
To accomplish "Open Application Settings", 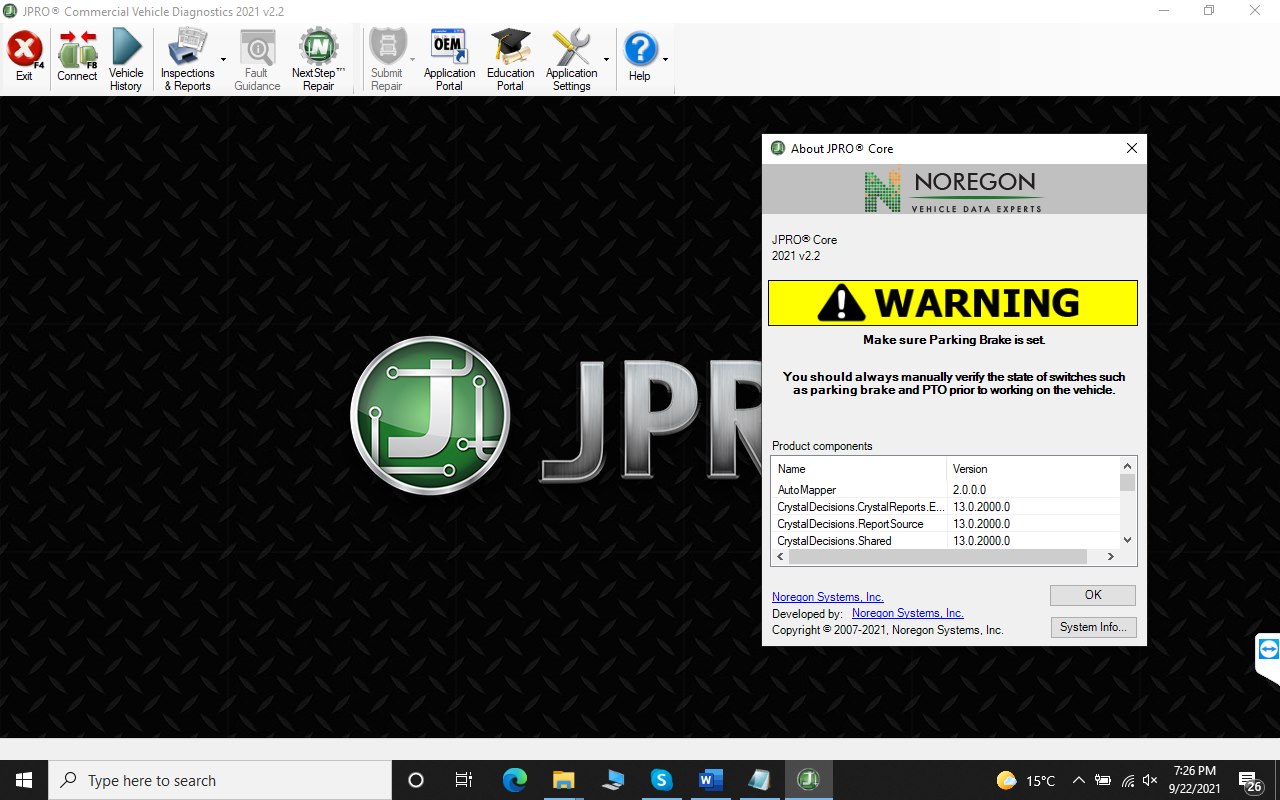I will pos(570,55).
